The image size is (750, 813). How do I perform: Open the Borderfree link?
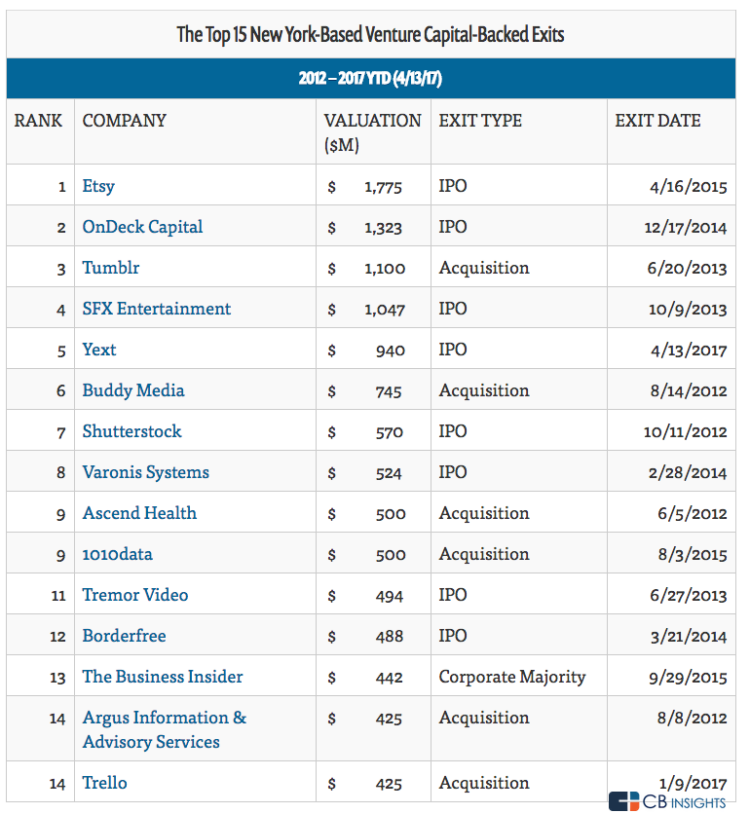[x=124, y=636]
